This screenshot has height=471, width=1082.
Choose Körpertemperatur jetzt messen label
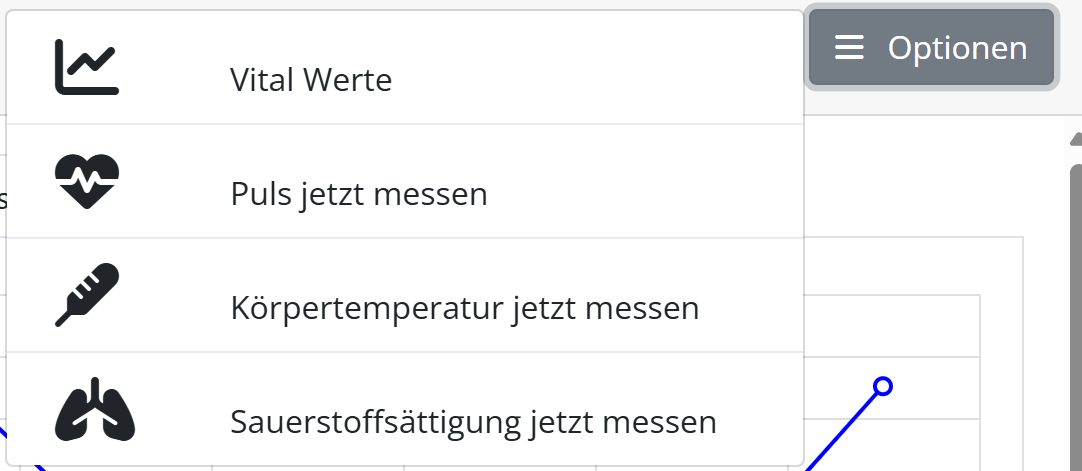click(464, 308)
